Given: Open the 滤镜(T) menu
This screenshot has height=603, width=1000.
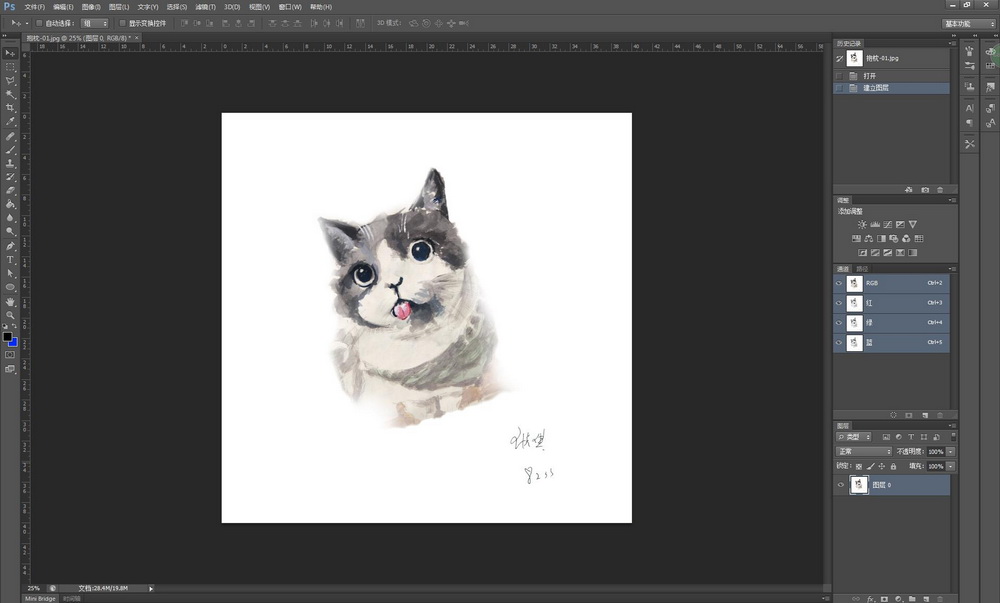Looking at the screenshot, I should point(205,7).
